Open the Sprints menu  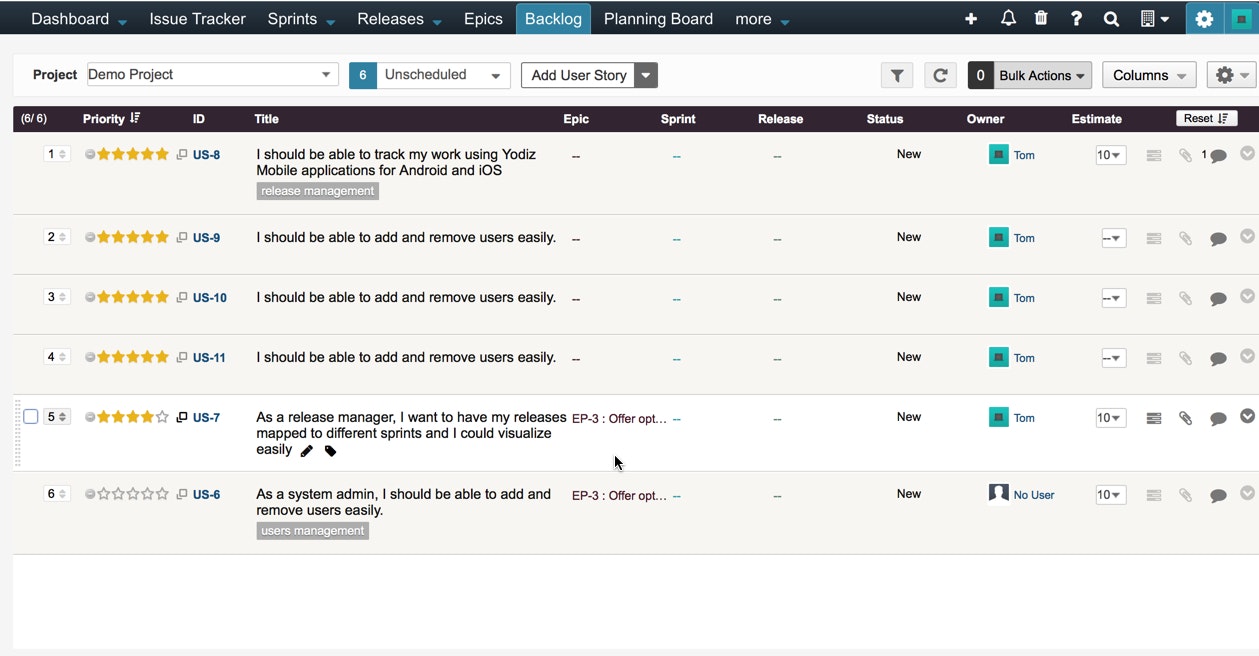(x=301, y=19)
